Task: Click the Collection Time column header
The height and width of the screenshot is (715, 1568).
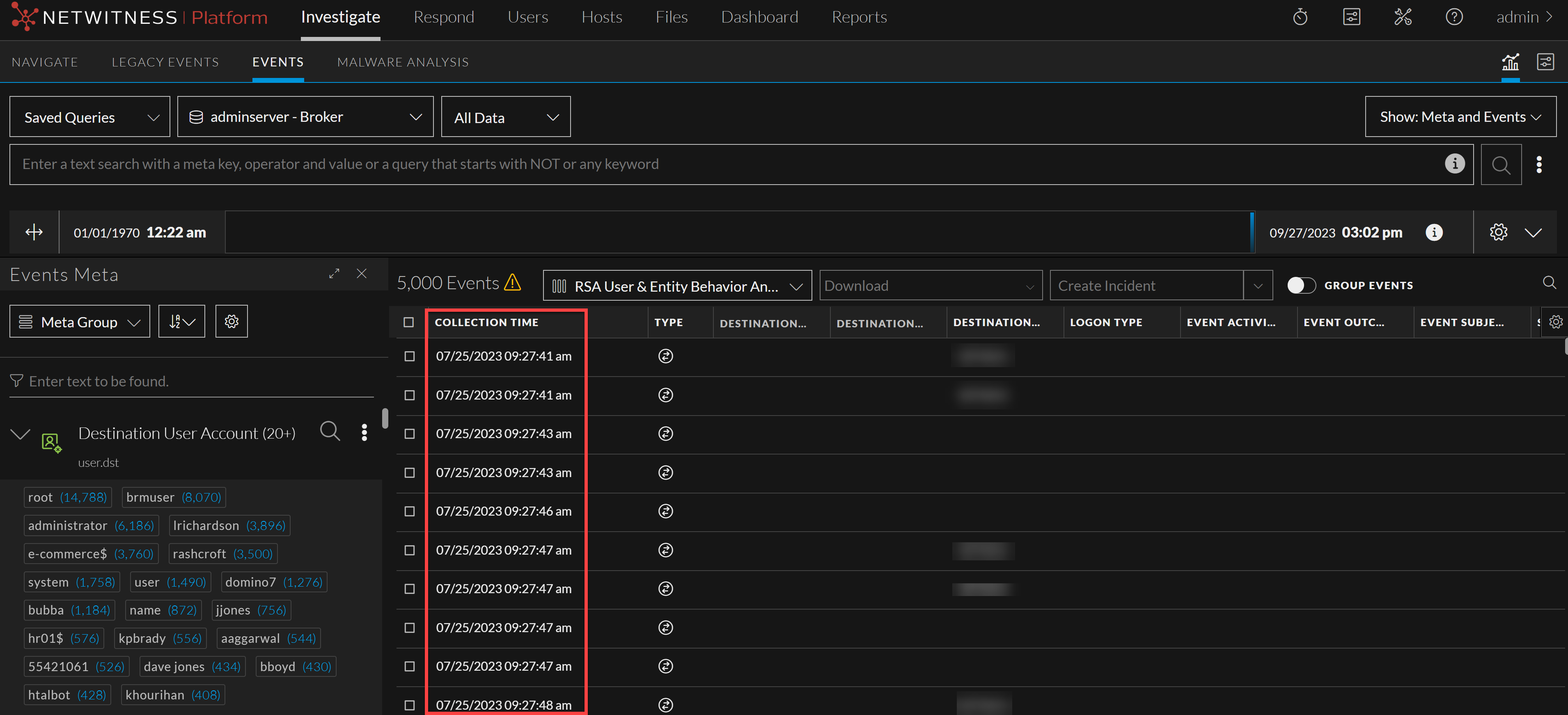Action: (x=486, y=322)
